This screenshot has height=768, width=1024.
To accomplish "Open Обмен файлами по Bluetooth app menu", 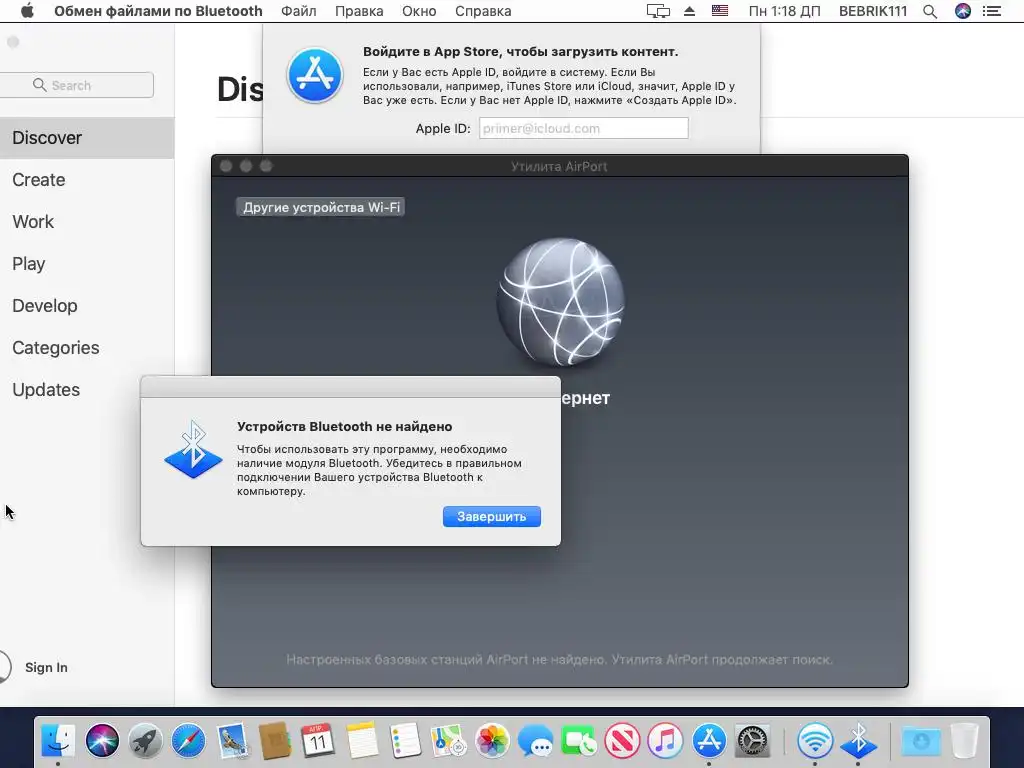I will pyautogui.click(x=158, y=11).
